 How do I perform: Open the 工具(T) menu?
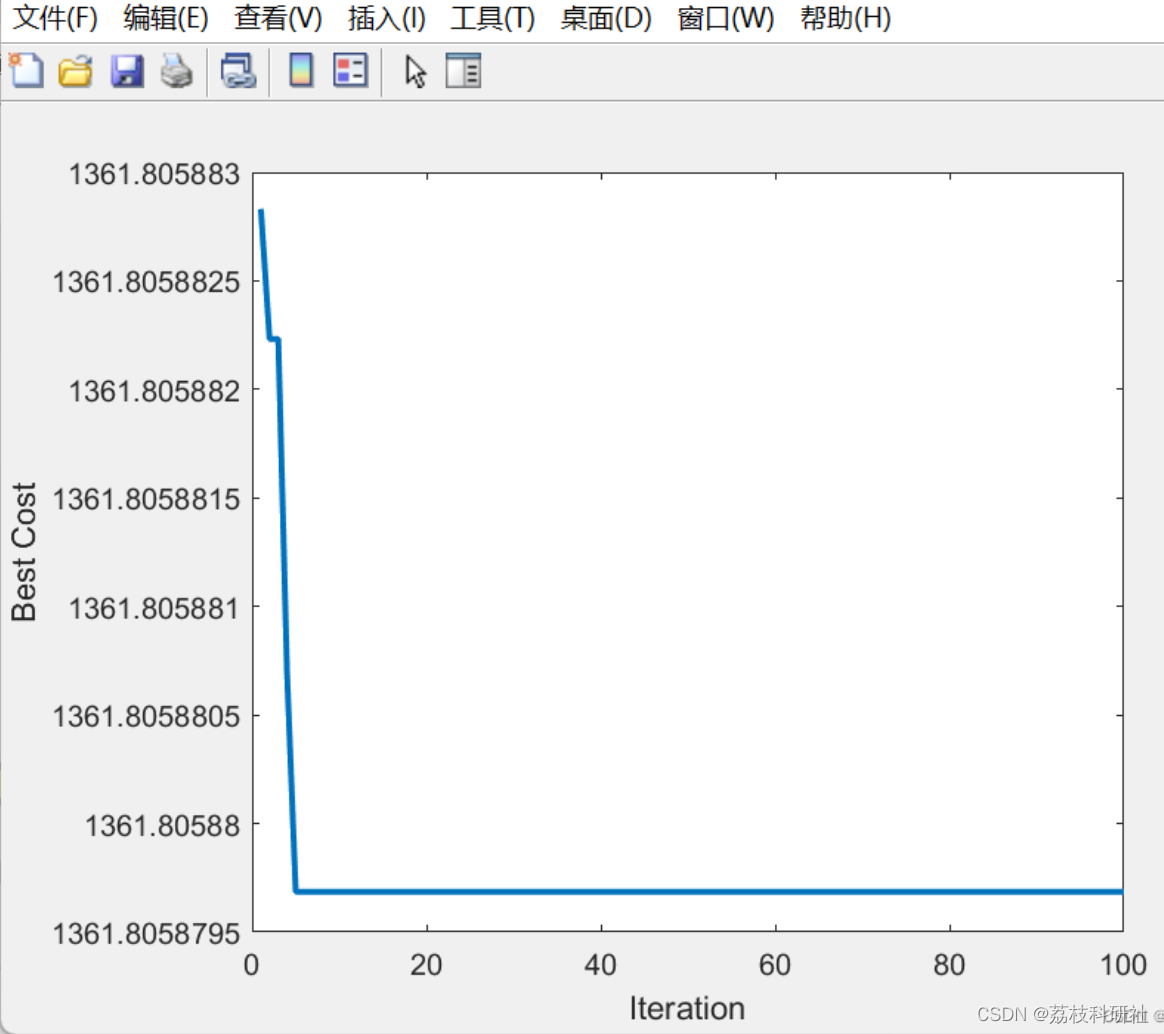click(490, 18)
